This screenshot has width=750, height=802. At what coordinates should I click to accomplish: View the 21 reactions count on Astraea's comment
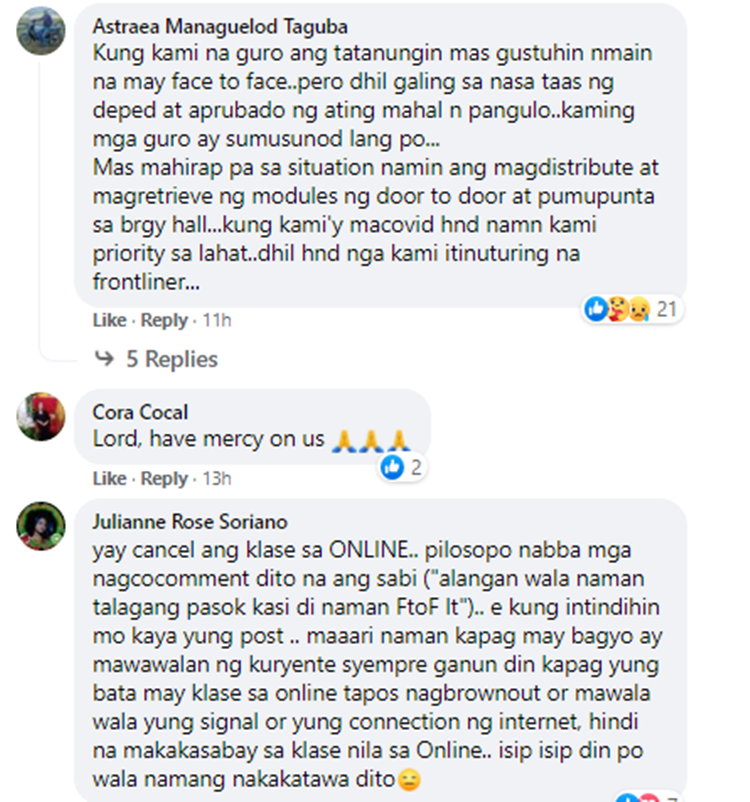click(x=667, y=309)
